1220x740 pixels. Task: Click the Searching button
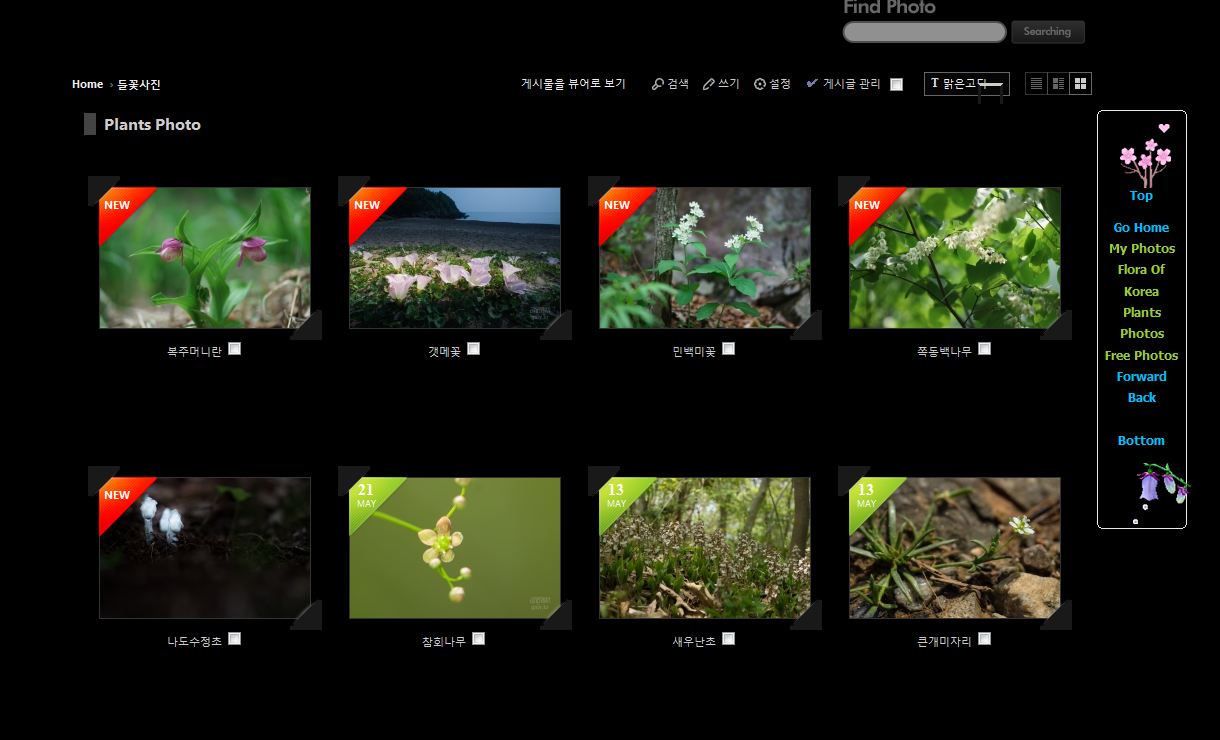pyautogui.click(x=1047, y=32)
